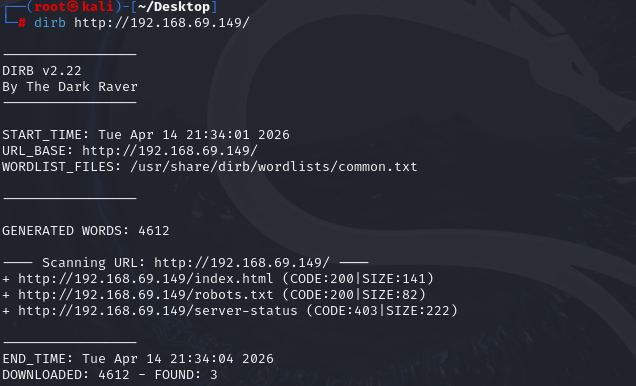Click the index.html result URL
The image size is (636, 386).
tap(146, 279)
